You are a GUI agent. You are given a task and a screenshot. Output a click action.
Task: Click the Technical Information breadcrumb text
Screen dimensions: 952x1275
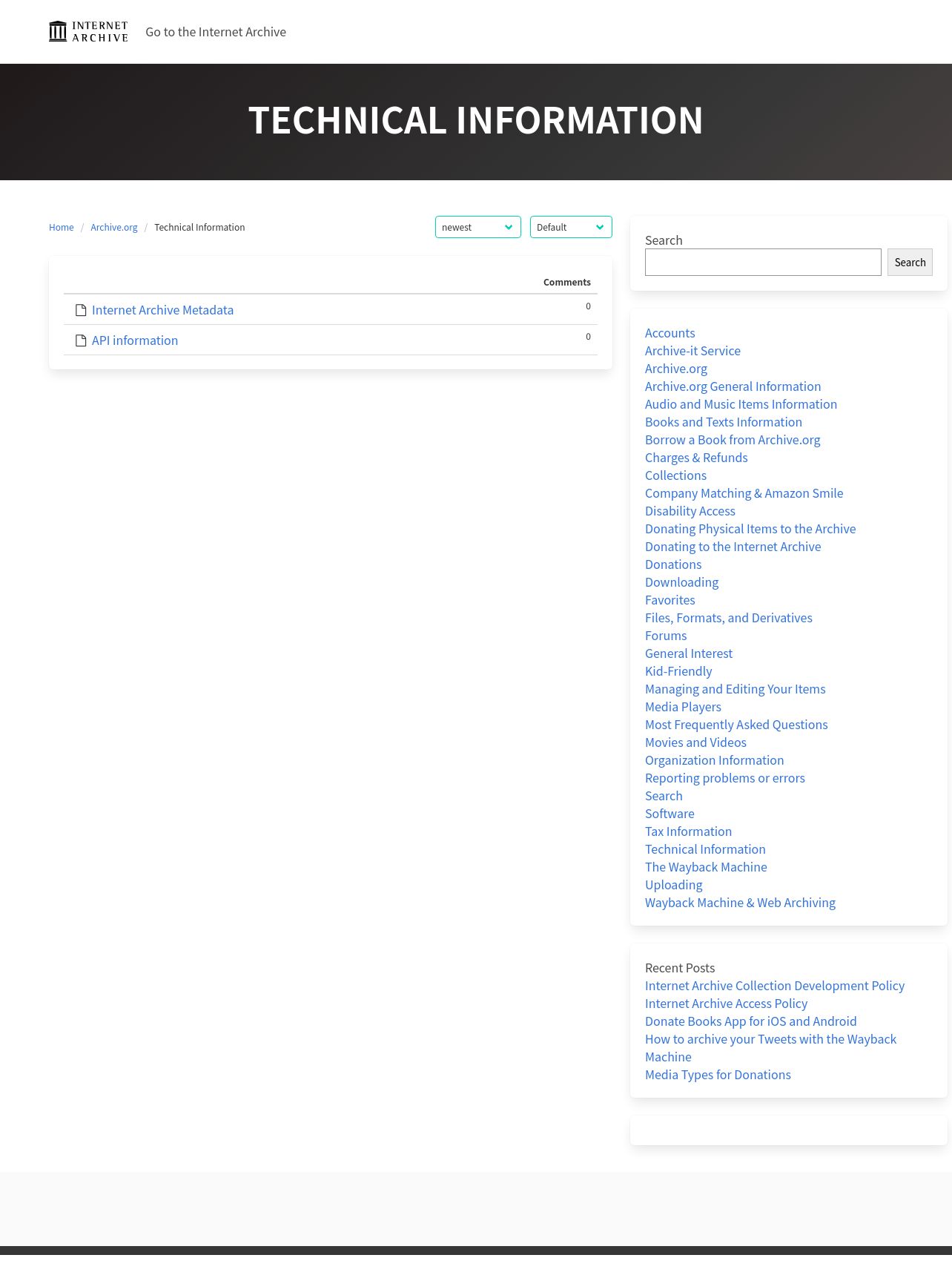coord(199,227)
